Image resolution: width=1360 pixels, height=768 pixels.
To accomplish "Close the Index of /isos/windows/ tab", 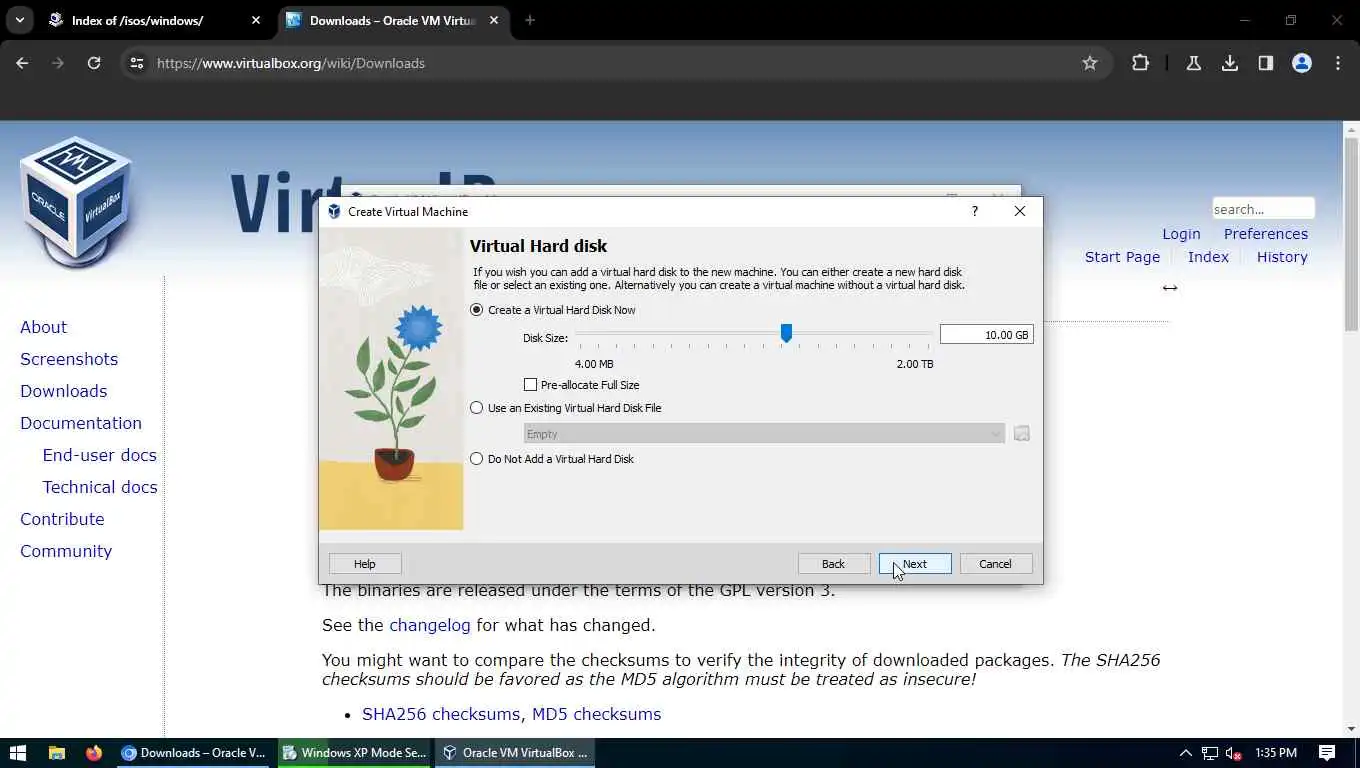I will tap(256, 20).
